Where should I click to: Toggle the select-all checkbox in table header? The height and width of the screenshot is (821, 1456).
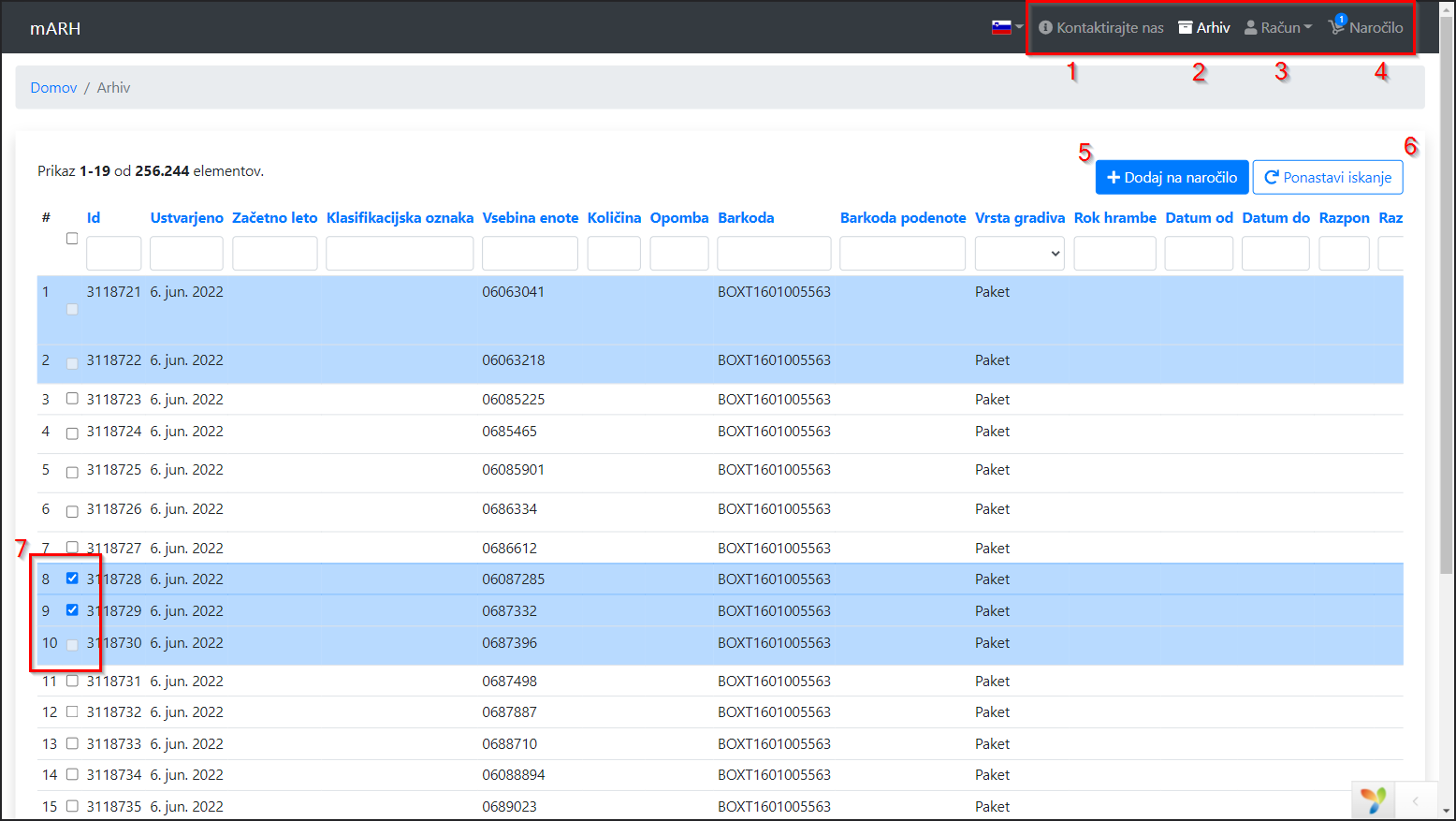[x=72, y=239]
